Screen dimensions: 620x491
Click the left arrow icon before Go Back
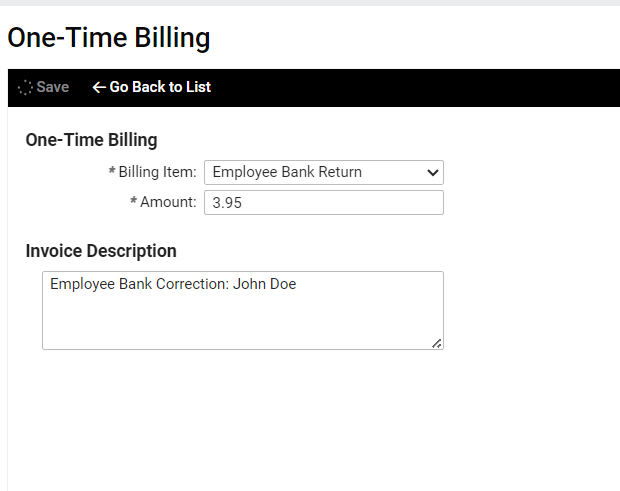(x=99, y=87)
